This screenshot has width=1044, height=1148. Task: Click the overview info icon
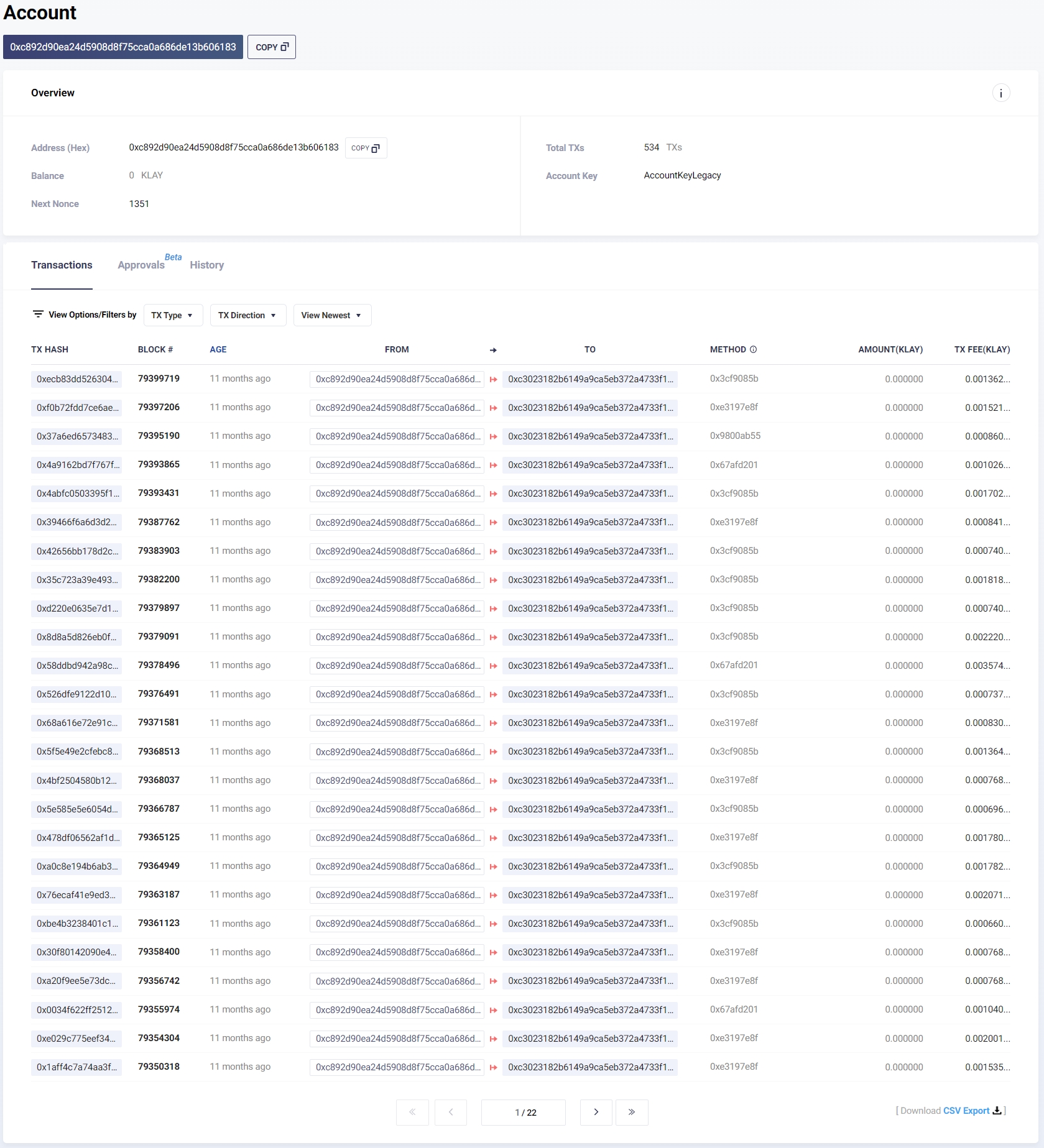1000,93
